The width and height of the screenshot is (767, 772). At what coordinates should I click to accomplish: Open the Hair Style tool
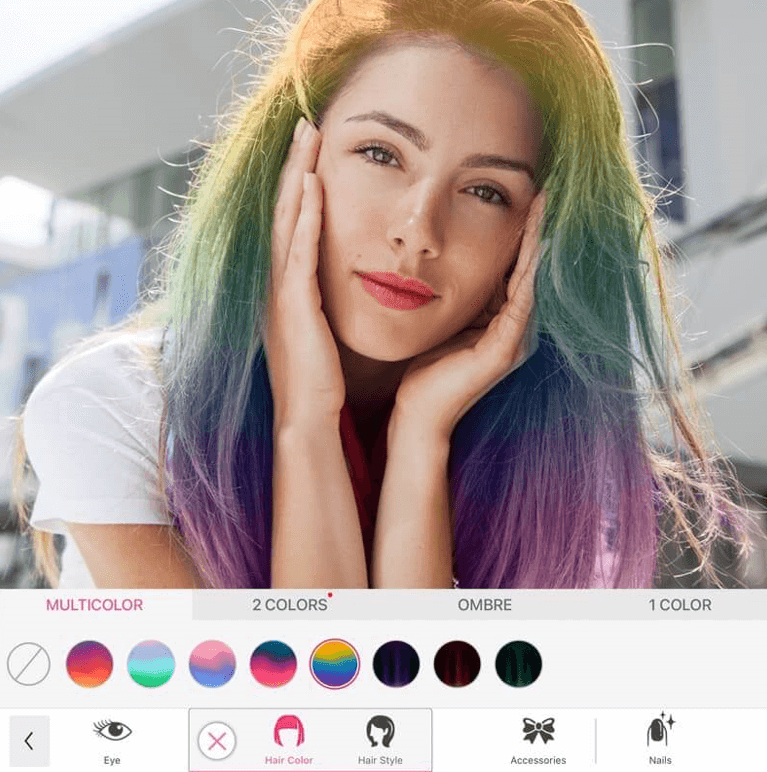tap(380, 740)
